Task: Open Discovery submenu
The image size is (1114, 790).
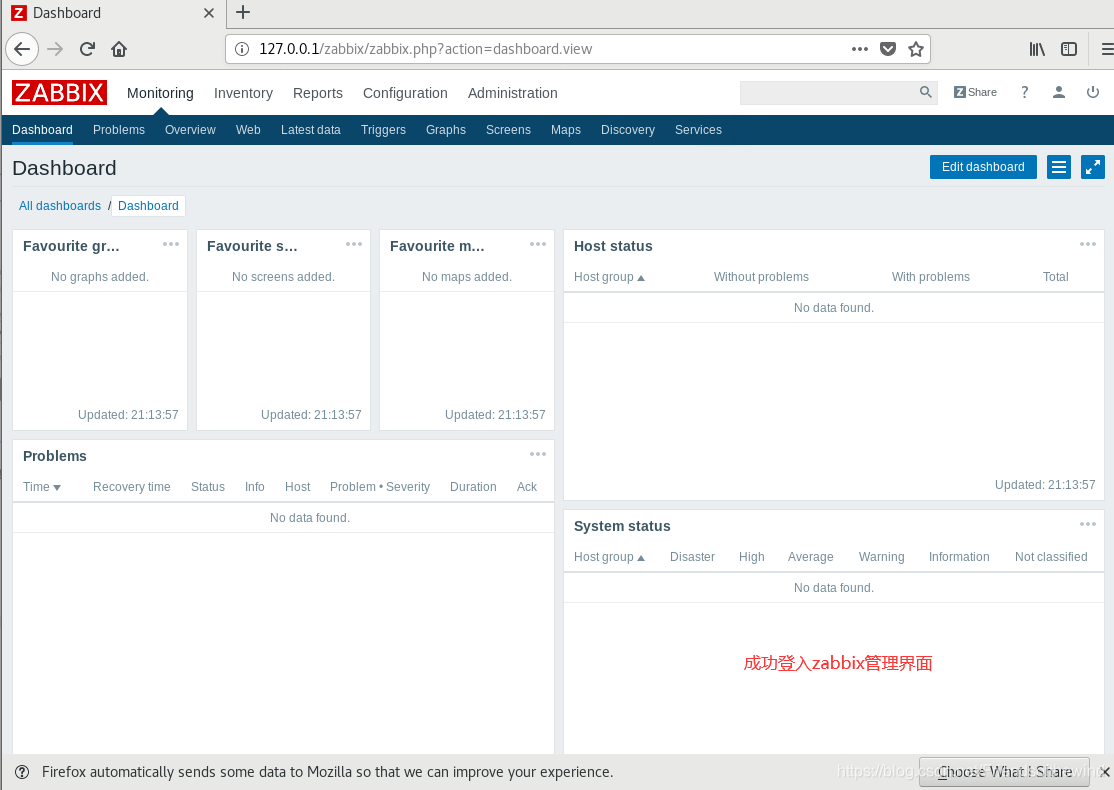Action: click(x=627, y=130)
